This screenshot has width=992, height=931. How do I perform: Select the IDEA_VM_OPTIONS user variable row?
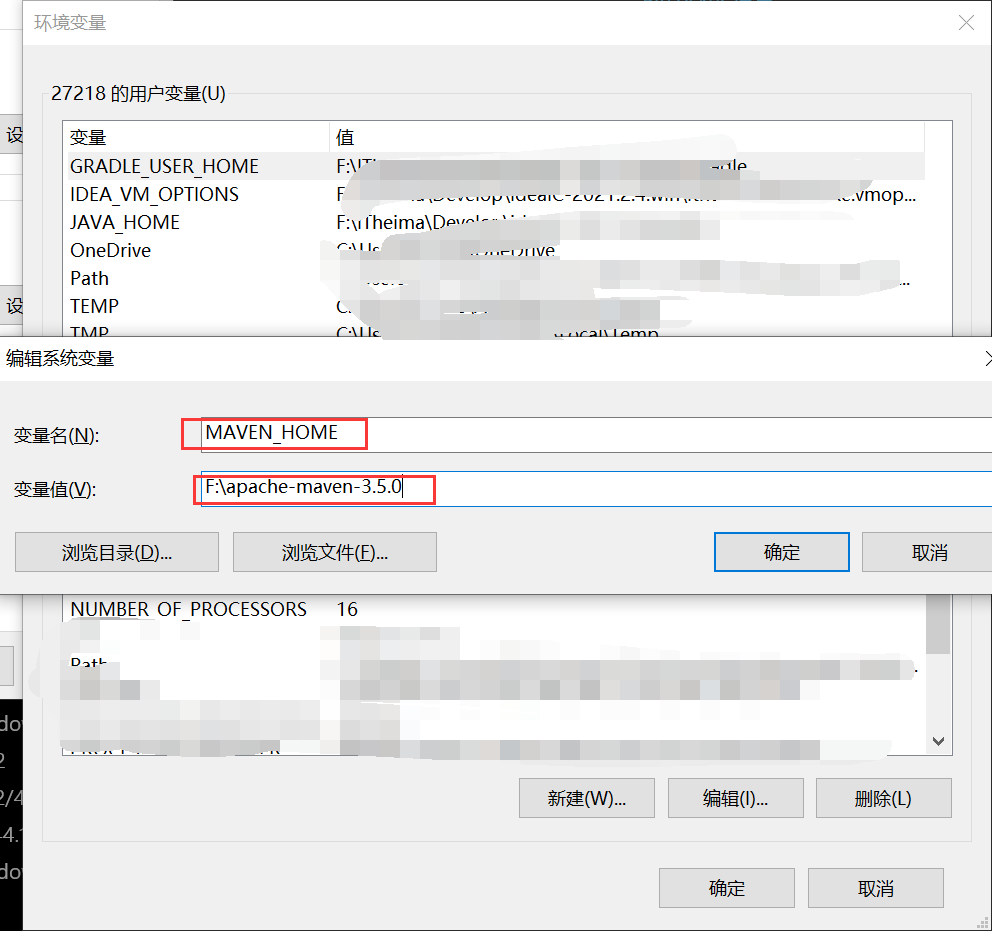pos(496,194)
